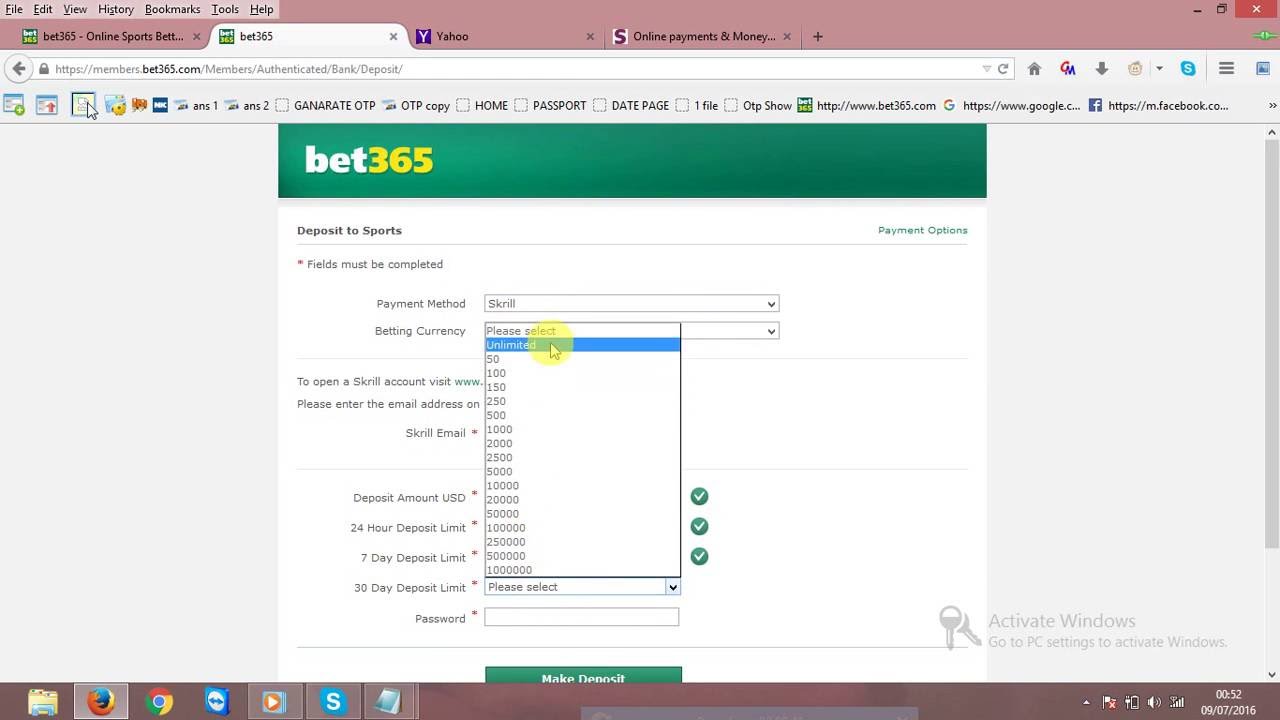Click the green check beside 24 Hour Deposit Limit
This screenshot has width=1280, height=720.
click(x=699, y=526)
